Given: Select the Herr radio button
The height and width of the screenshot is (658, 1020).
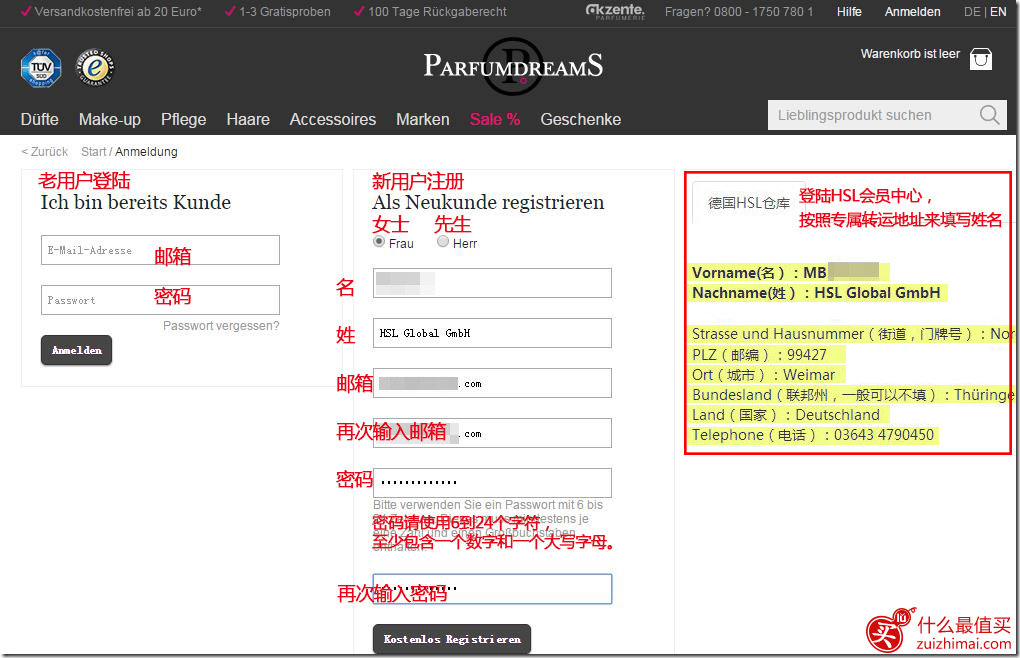Looking at the screenshot, I should 443,241.
